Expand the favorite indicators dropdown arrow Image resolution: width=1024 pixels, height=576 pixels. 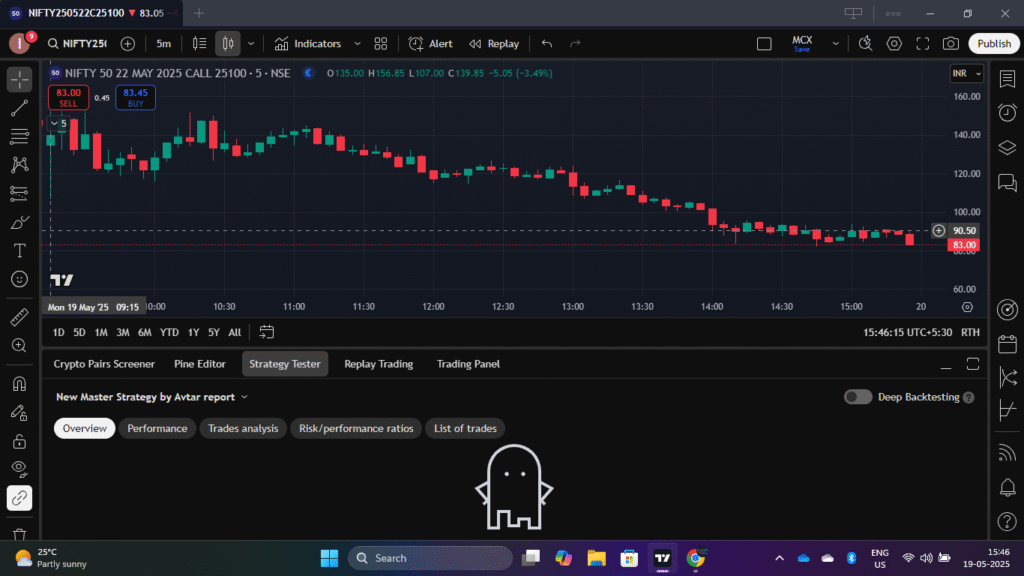357,44
